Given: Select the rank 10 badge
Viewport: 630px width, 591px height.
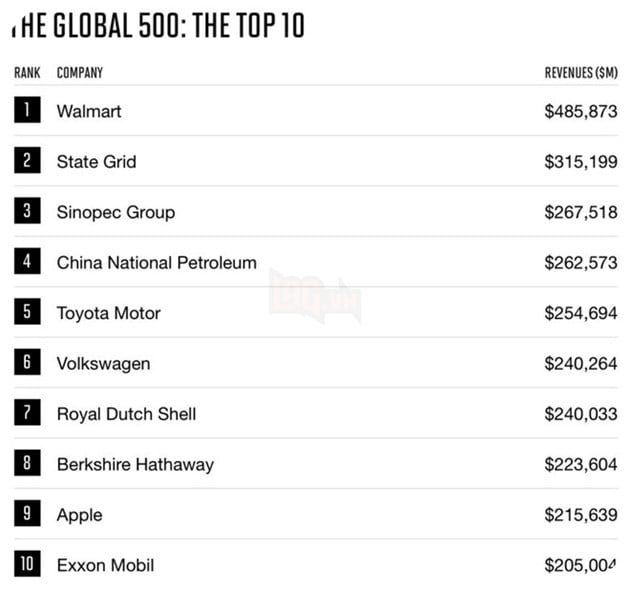Looking at the screenshot, I should coord(27,564).
